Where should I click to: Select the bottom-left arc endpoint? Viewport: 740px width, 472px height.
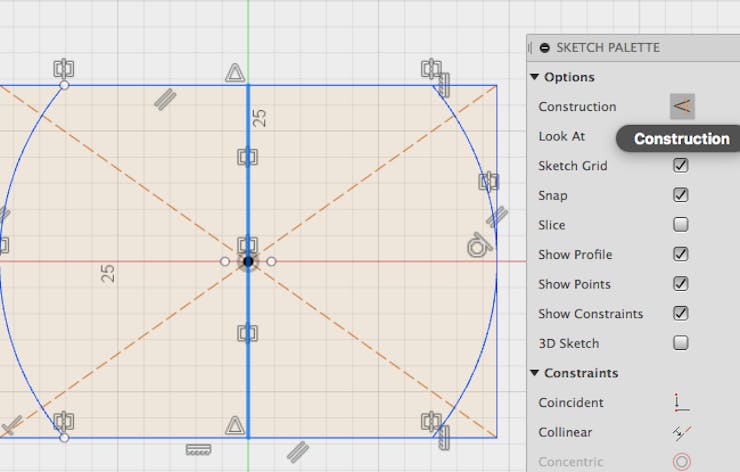coord(64,438)
